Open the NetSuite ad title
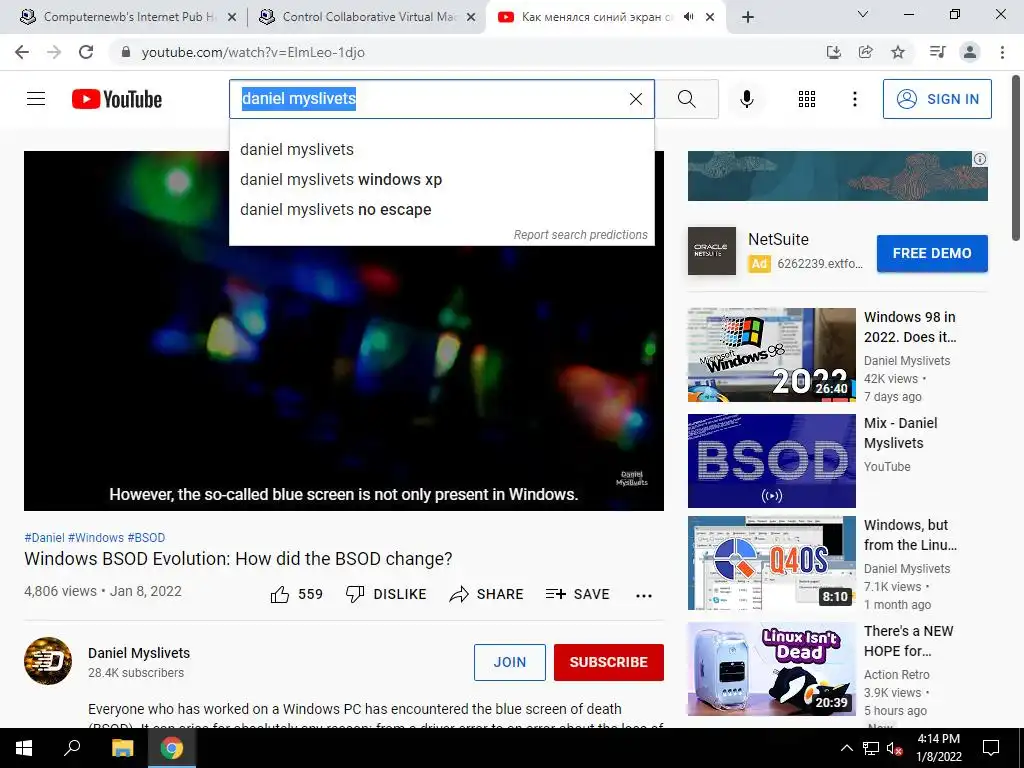The image size is (1024, 768). coord(778,240)
